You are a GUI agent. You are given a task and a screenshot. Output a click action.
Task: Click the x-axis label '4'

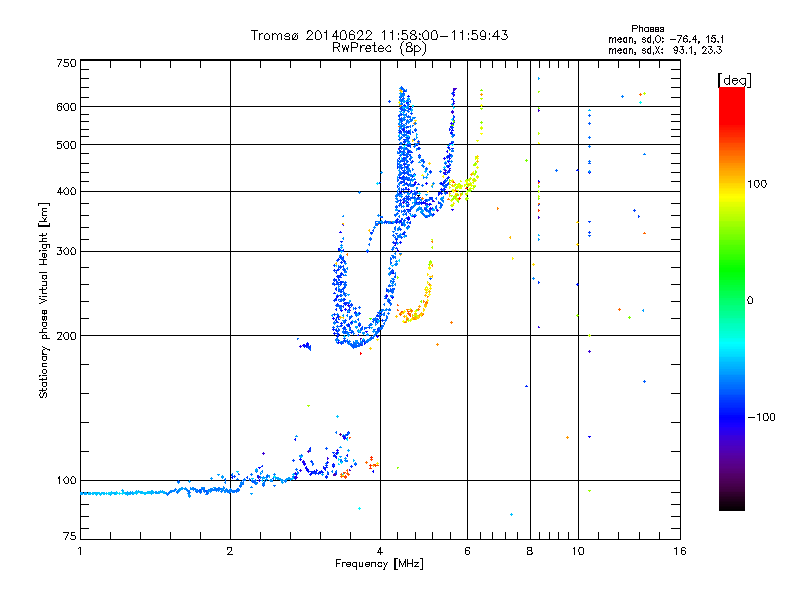point(380,551)
